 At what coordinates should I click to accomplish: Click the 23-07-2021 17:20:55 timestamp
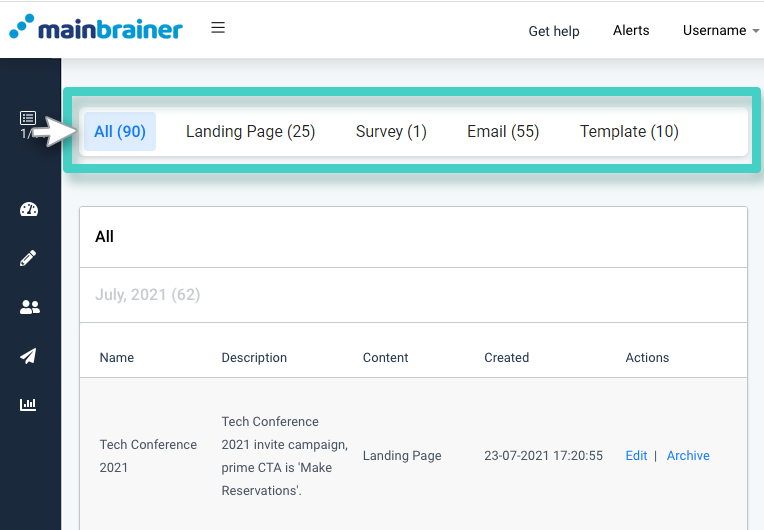(x=543, y=455)
